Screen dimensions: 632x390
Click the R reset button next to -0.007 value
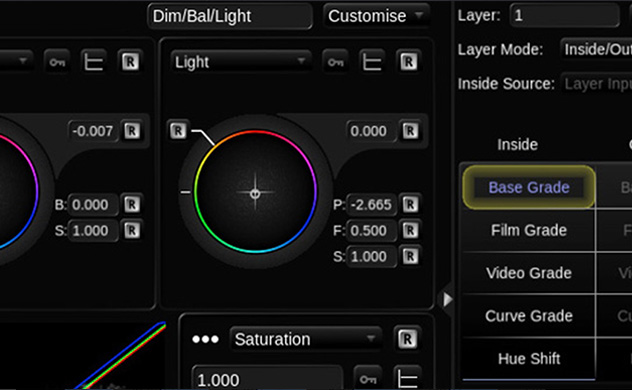(132, 131)
